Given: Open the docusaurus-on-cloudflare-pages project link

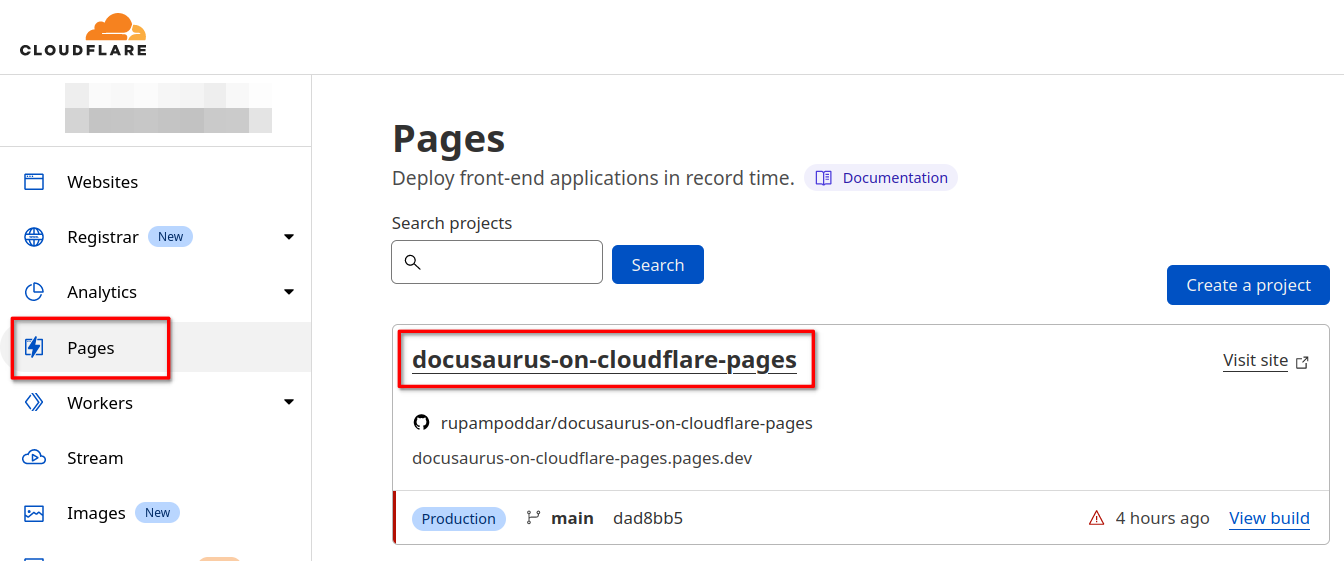Looking at the screenshot, I should [x=604, y=359].
